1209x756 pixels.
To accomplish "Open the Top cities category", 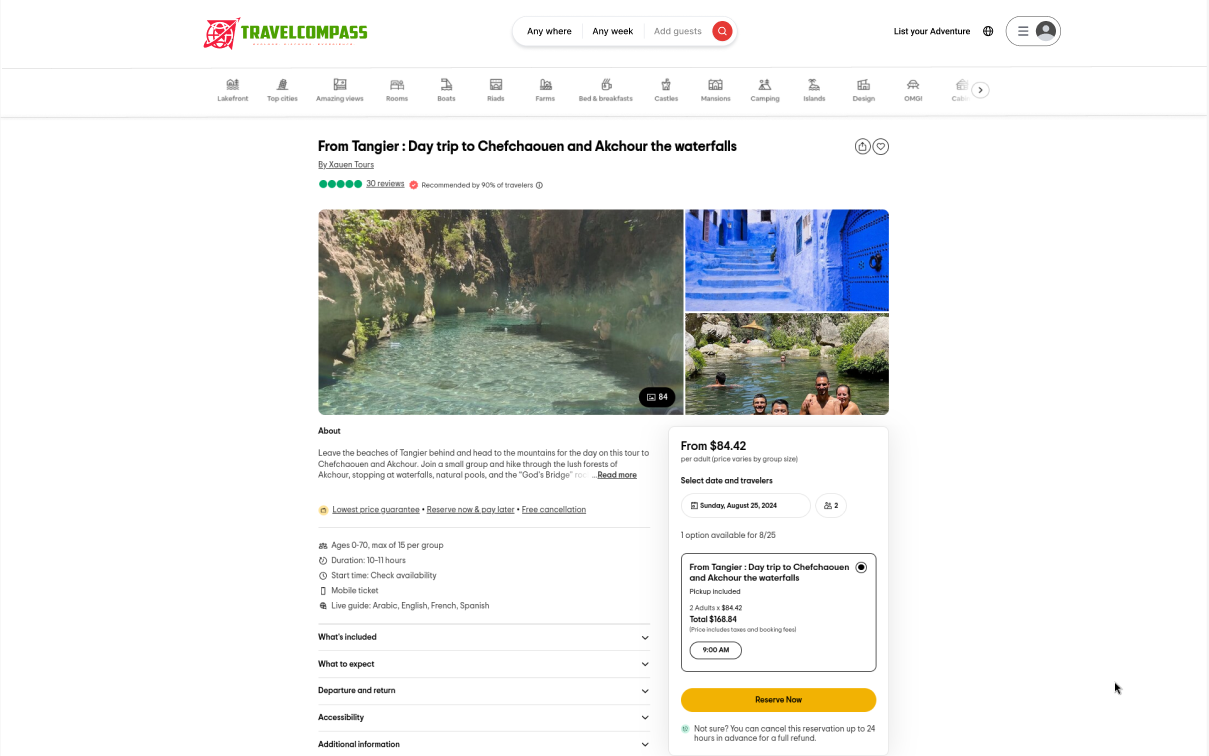I will coord(282,90).
